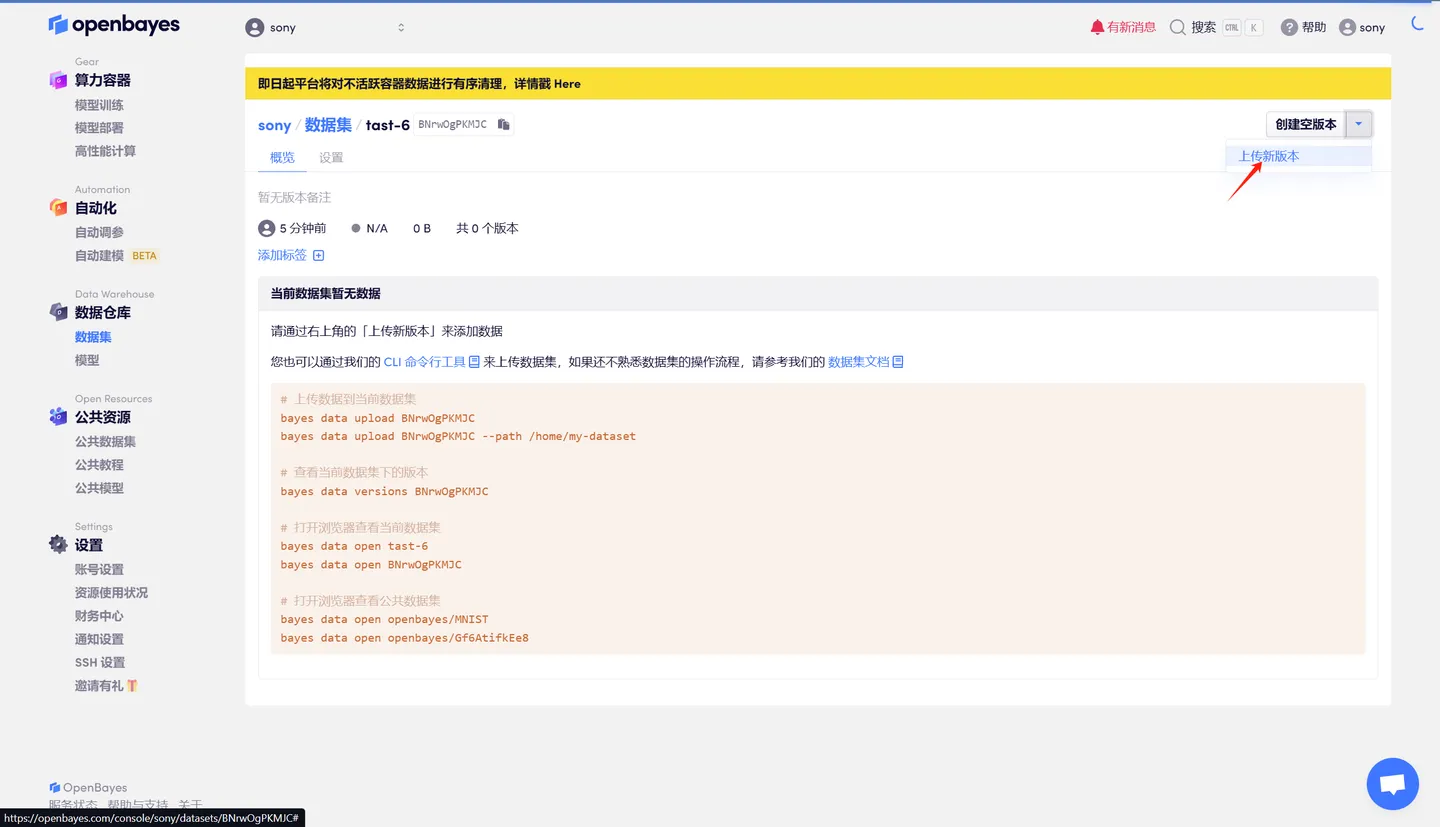Open the 数据仓库 data warehouse icon
The image size is (1440, 827).
[x=58, y=312]
